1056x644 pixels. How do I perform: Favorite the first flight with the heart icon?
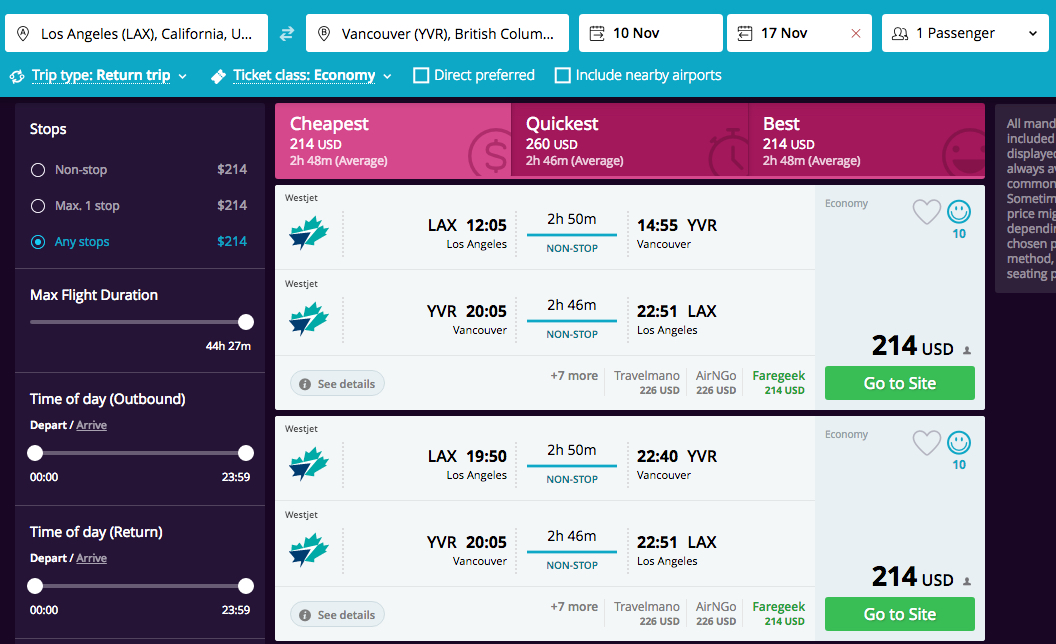coord(927,212)
